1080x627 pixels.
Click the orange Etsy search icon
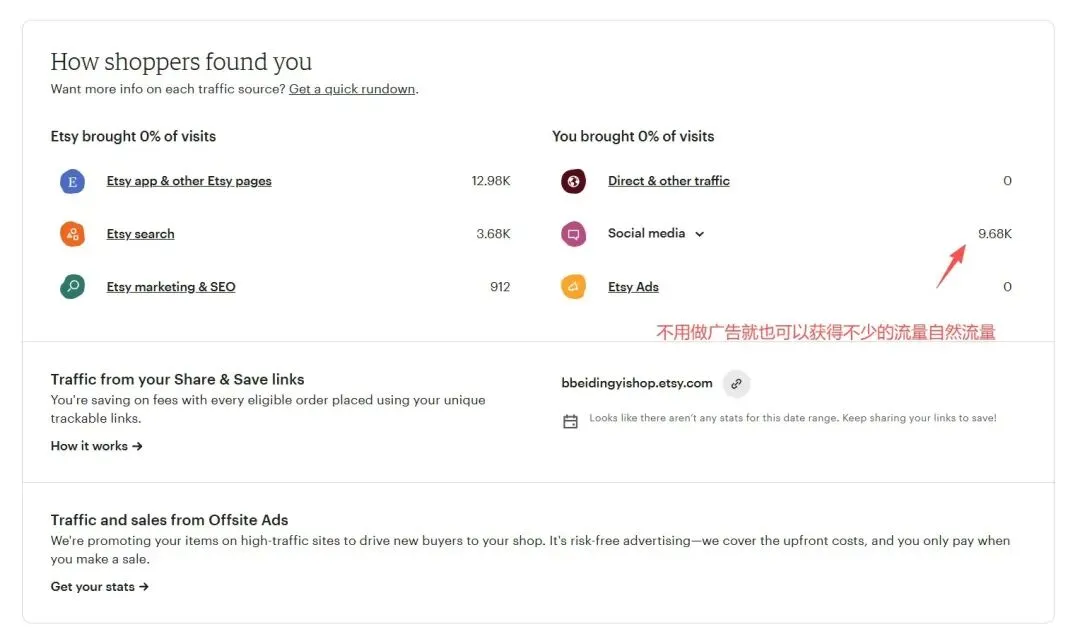click(x=72, y=235)
